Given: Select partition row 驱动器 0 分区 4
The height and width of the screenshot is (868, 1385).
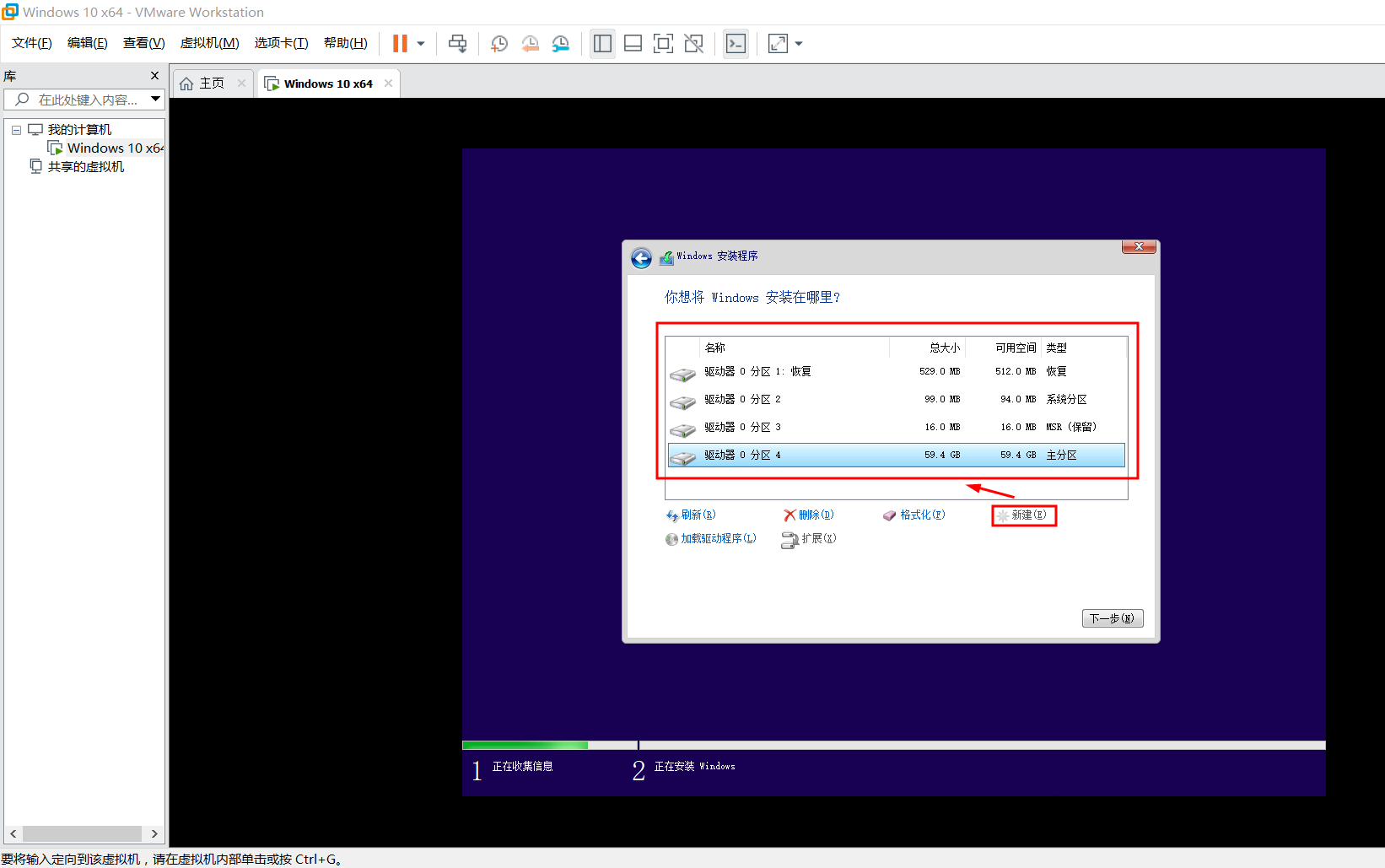Looking at the screenshot, I should click(x=897, y=455).
